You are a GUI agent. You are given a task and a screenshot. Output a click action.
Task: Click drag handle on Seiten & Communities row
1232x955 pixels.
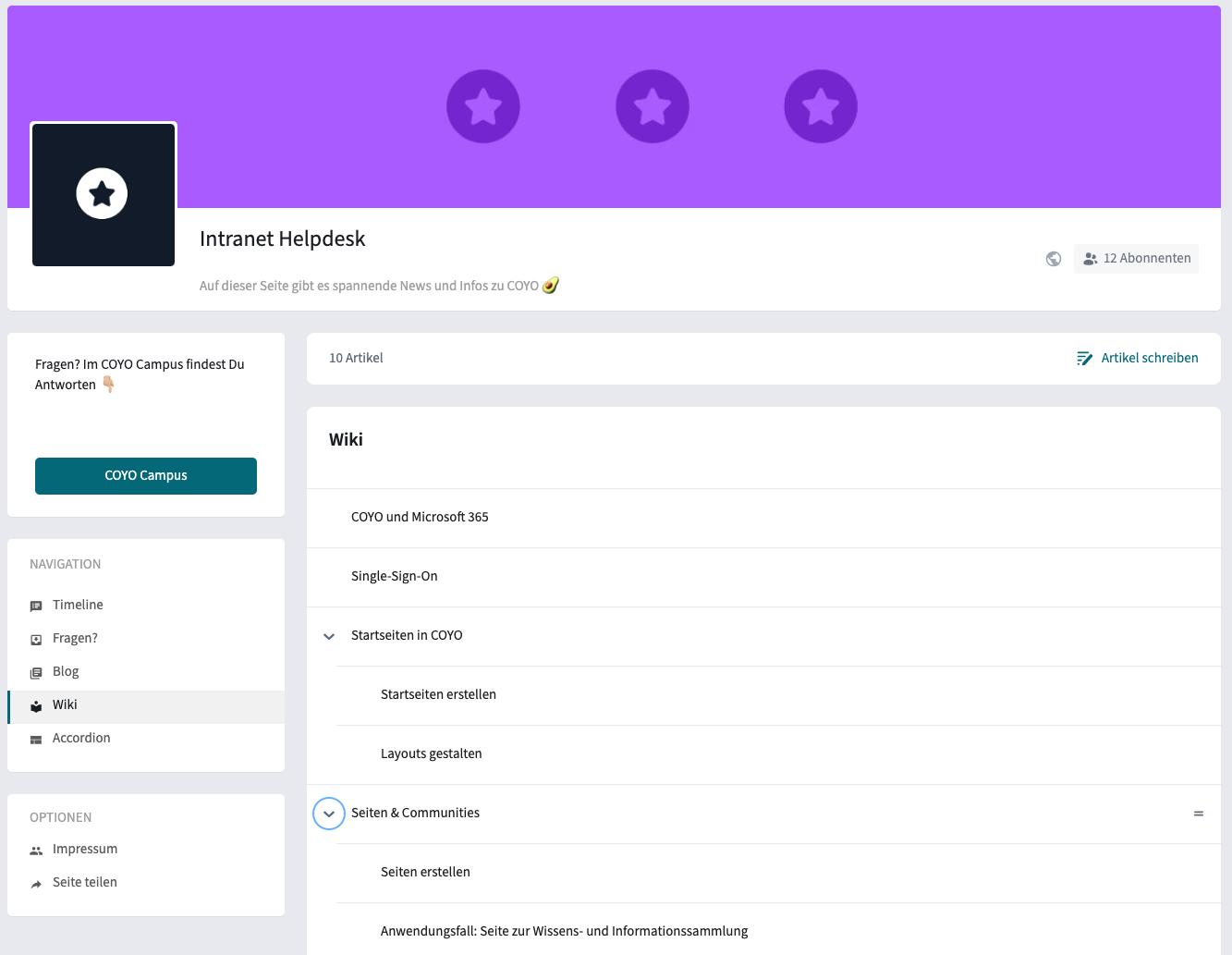[x=1198, y=814]
